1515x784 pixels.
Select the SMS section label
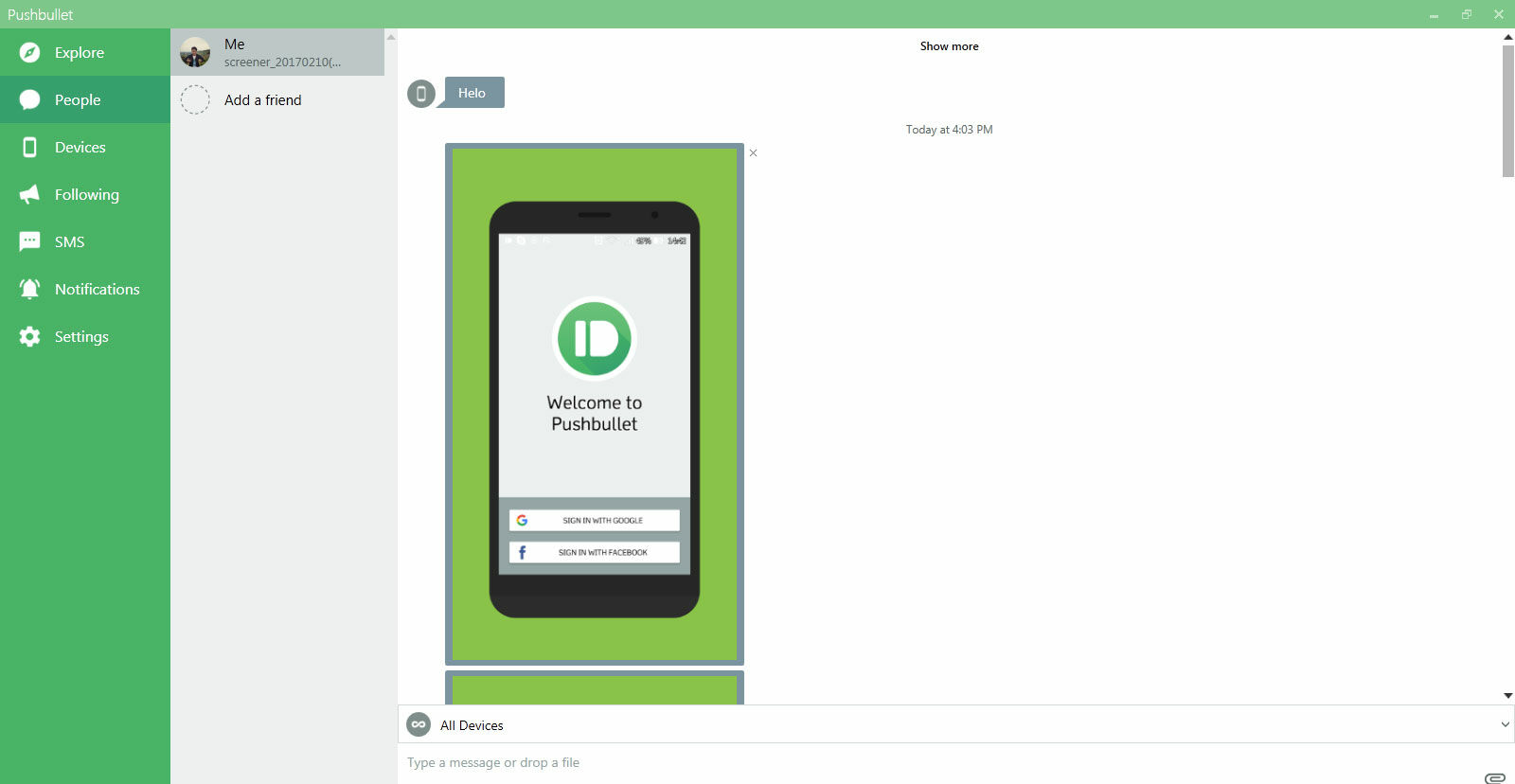coord(70,241)
